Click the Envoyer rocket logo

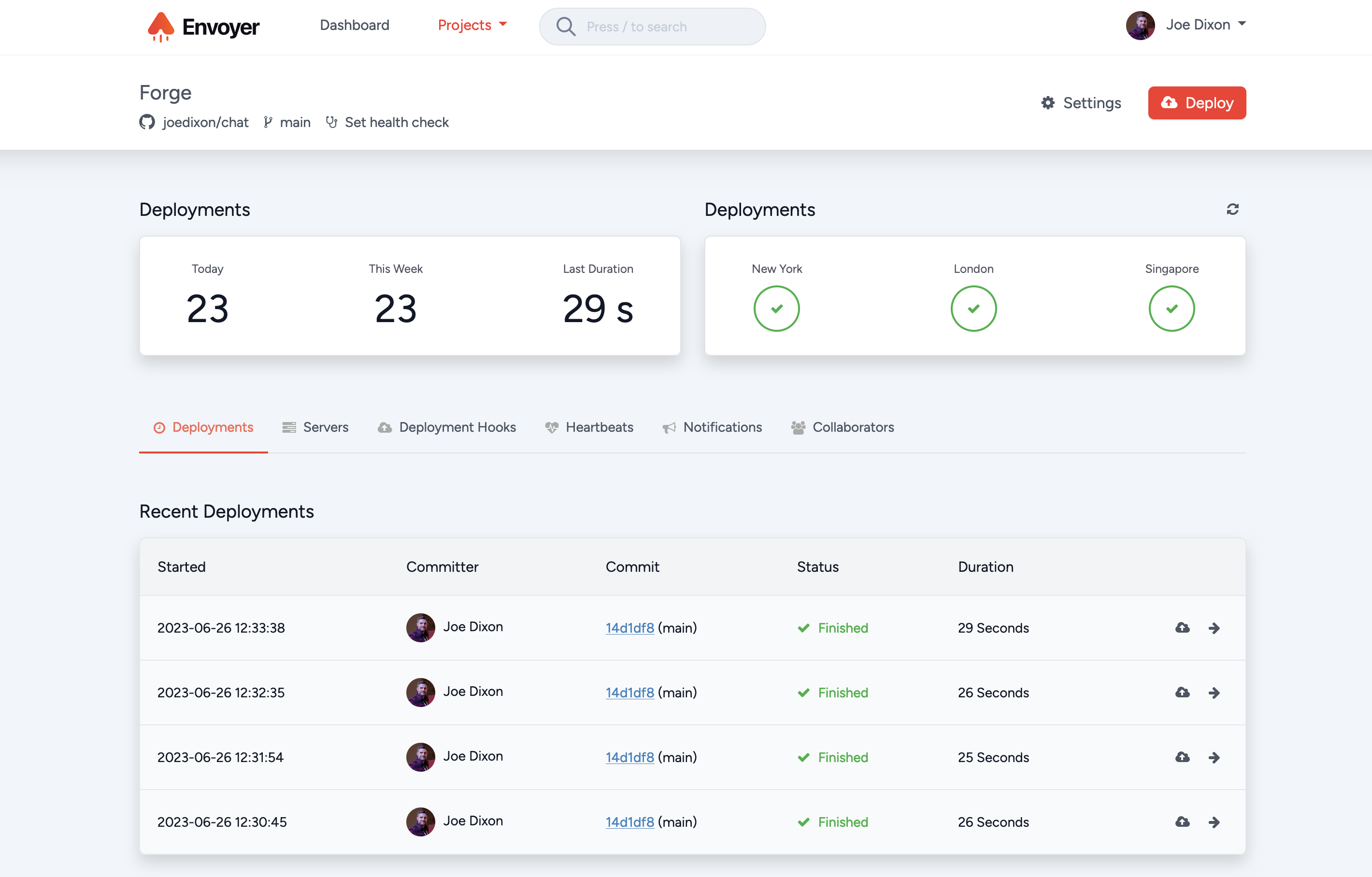(161, 27)
